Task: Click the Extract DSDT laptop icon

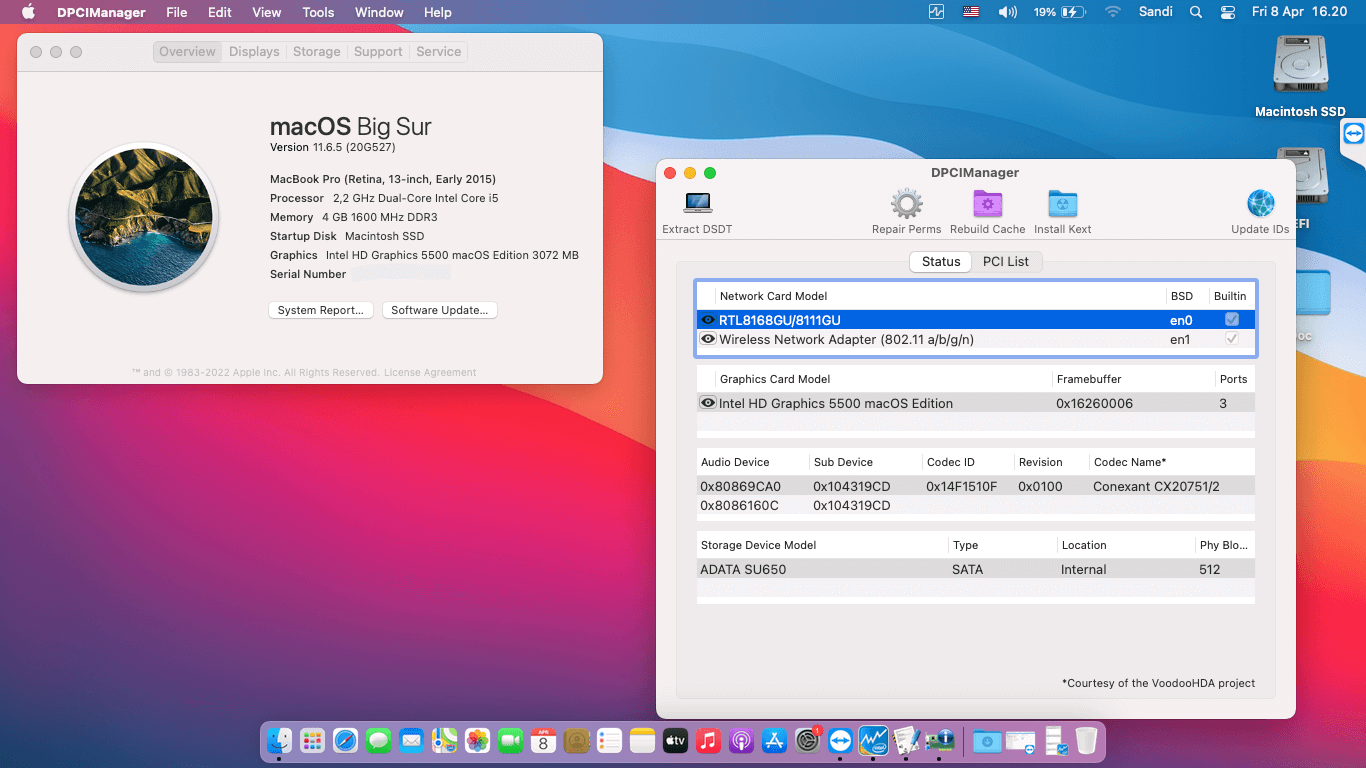Action: coord(697,203)
